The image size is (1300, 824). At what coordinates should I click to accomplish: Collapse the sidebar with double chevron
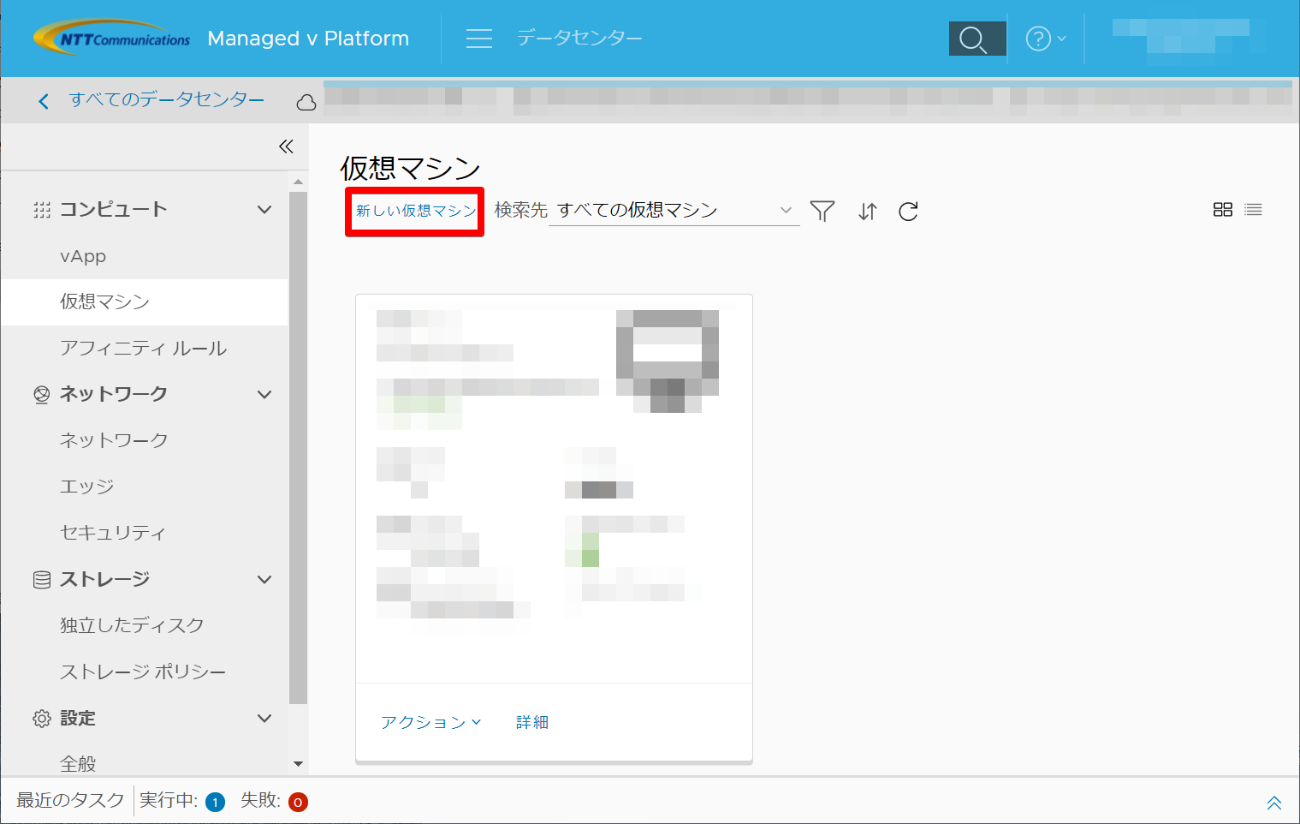click(x=286, y=146)
